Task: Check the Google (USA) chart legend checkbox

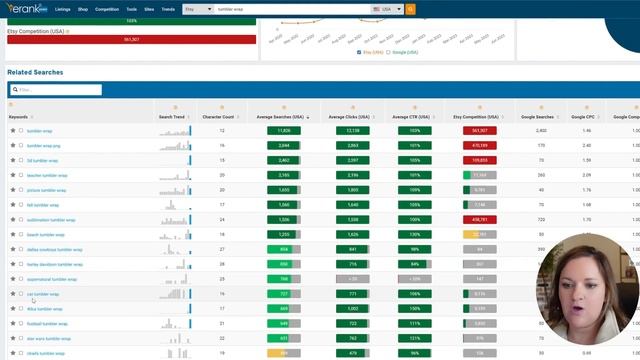Action: pos(388,52)
